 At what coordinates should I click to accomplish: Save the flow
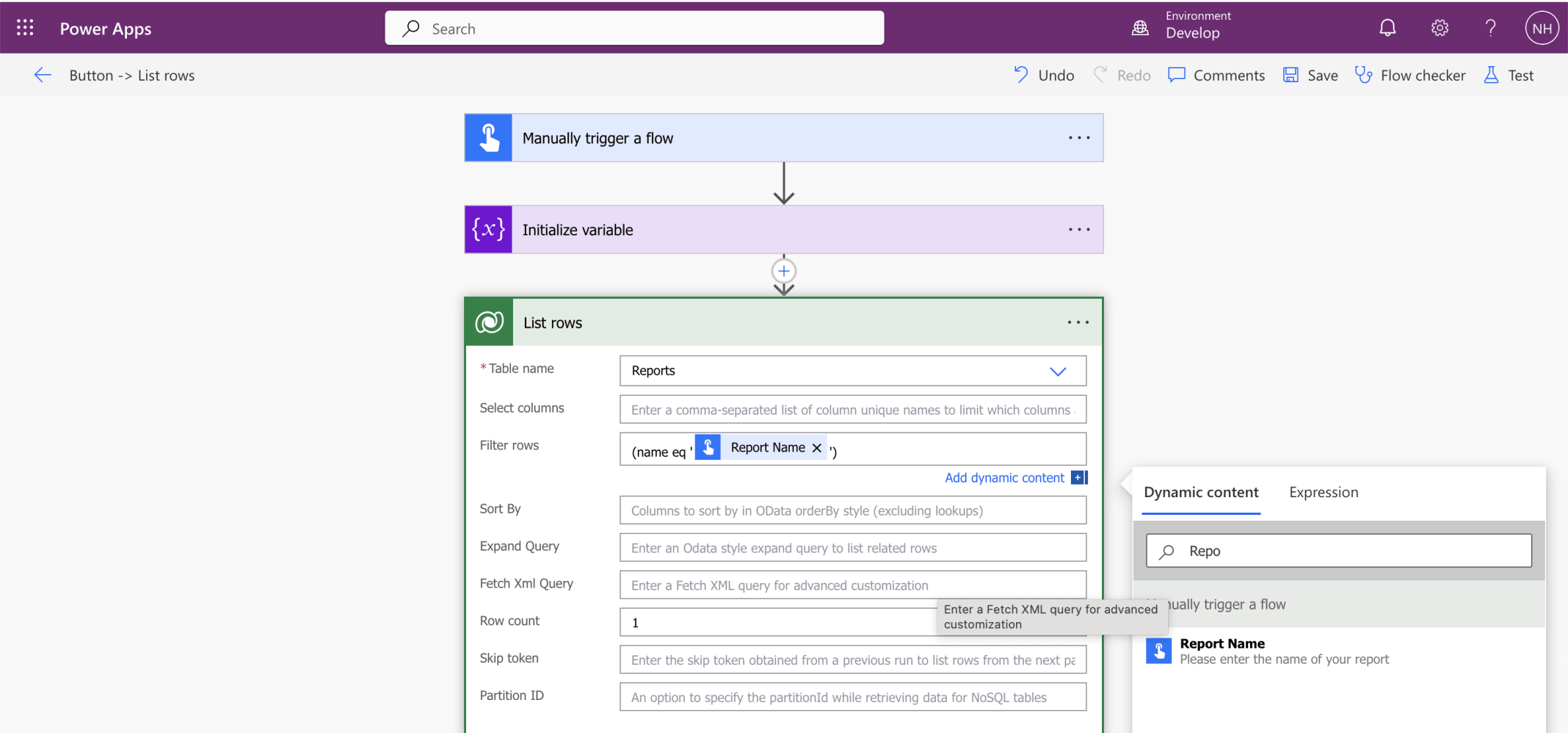[x=1310, y=75]
